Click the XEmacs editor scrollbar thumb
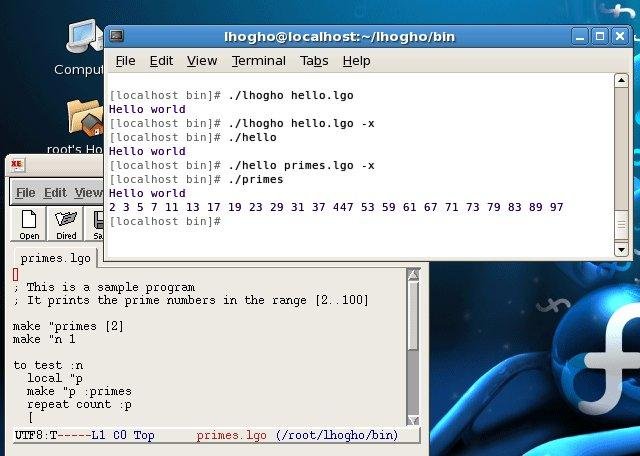This screenshot has width=640, height=456. click(x=413, y=315)
